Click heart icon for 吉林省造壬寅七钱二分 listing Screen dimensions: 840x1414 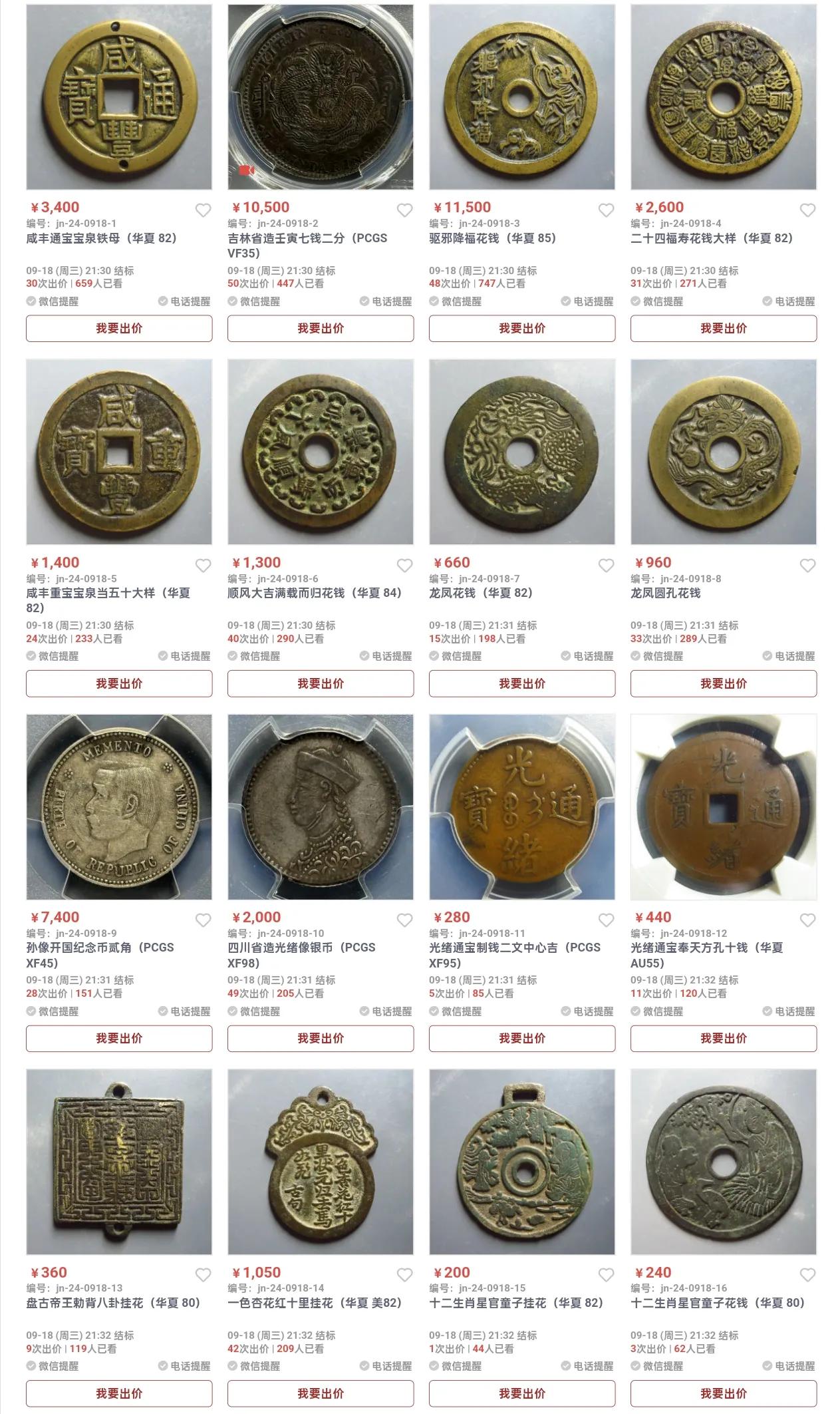click(x=404, y=211)
